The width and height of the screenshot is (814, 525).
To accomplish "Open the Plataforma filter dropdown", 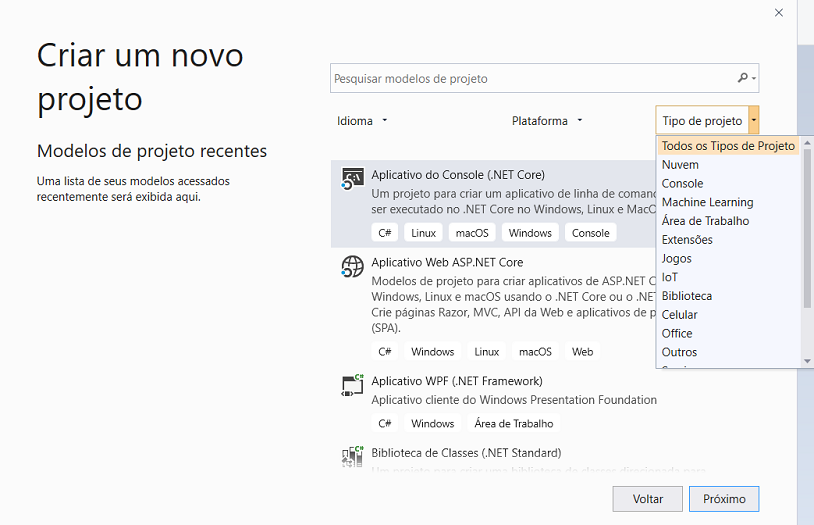I will [x=547, y=121].
